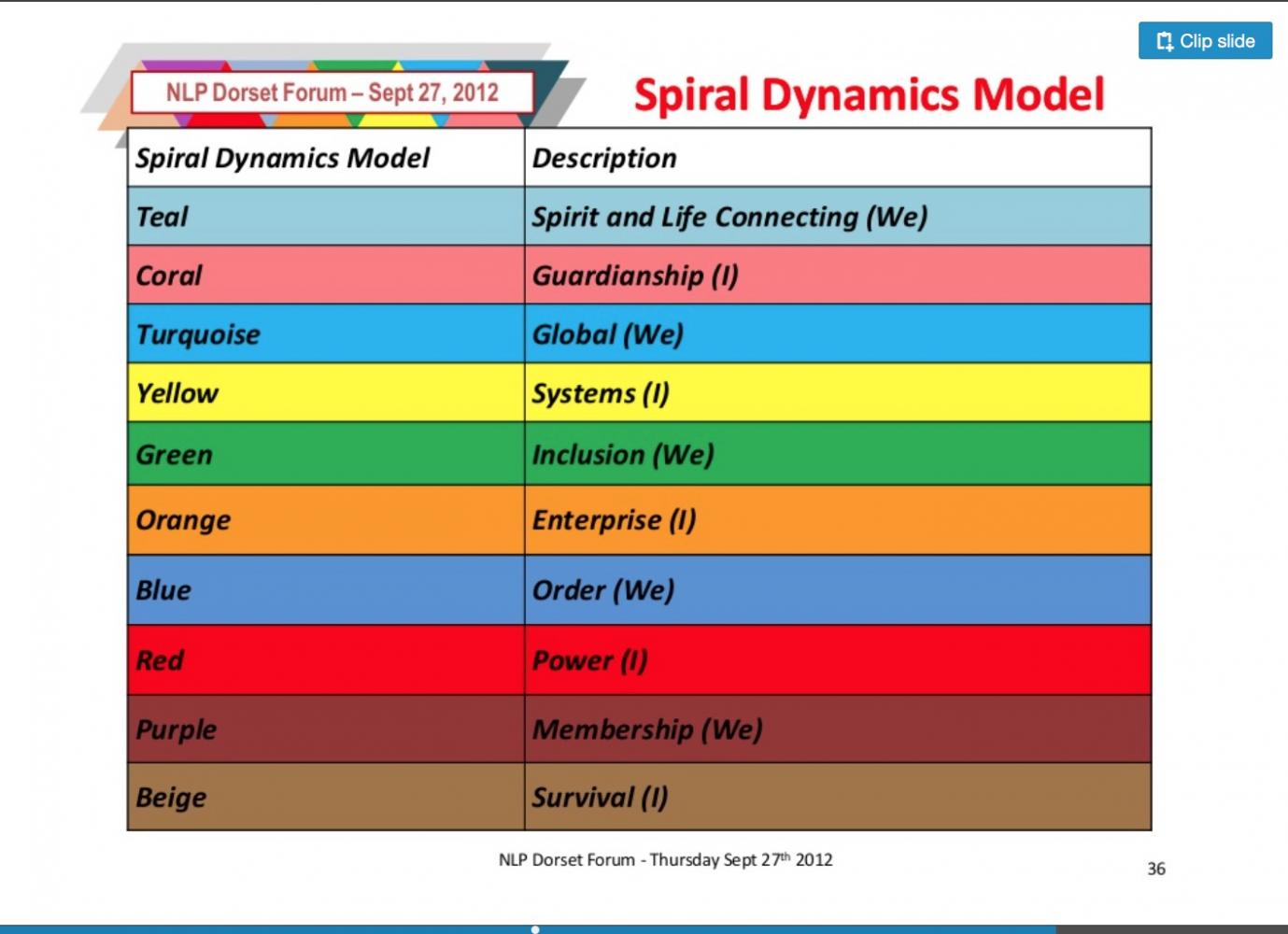Select the 'Yellow' table cell
Viewport: 1288px width, 934px height.
[x=326, y=393]
